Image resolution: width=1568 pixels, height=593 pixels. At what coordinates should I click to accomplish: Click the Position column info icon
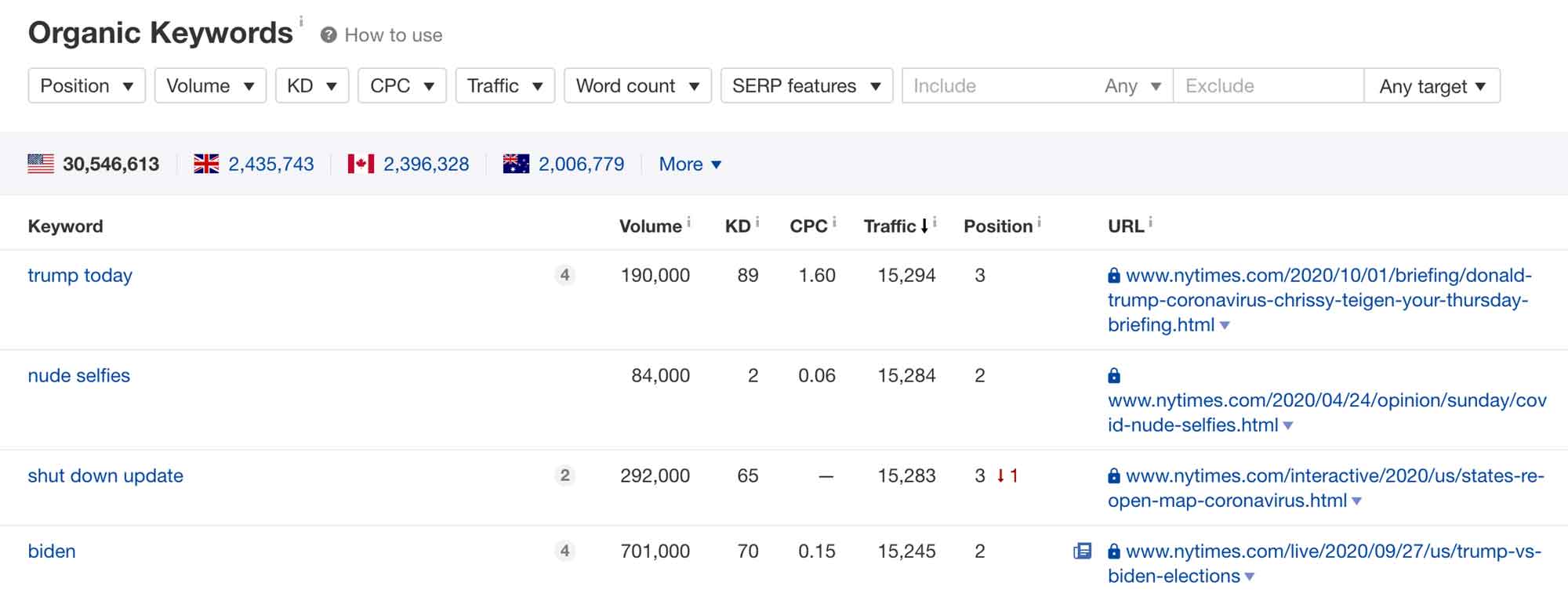(1039, 222)
